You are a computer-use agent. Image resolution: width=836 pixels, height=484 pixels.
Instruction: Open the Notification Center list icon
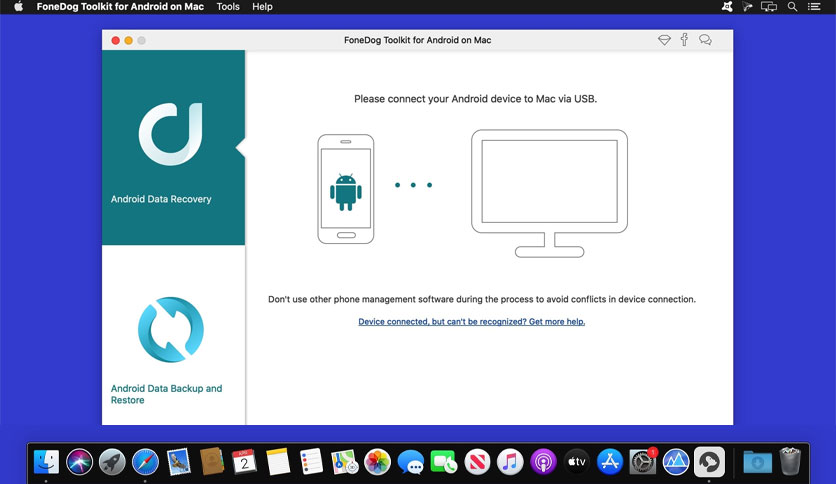tap(814, 6)
